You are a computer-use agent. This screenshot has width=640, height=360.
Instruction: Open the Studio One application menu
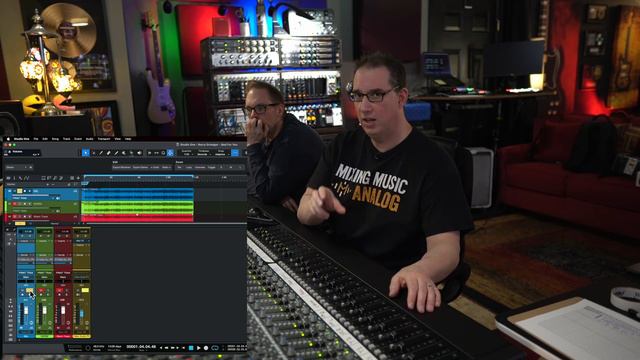click(21, 139)
